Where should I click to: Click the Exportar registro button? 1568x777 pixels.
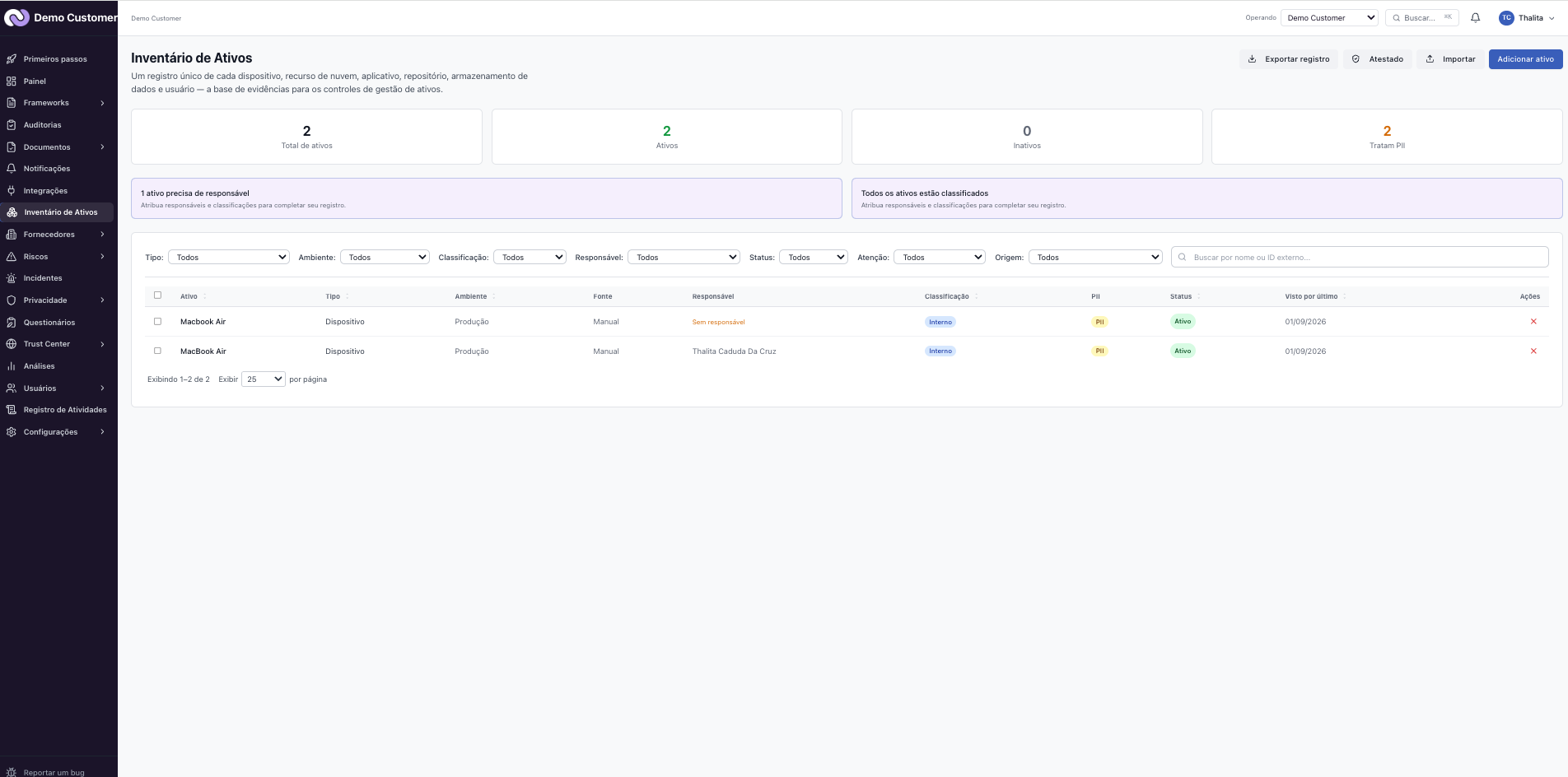1289,59
